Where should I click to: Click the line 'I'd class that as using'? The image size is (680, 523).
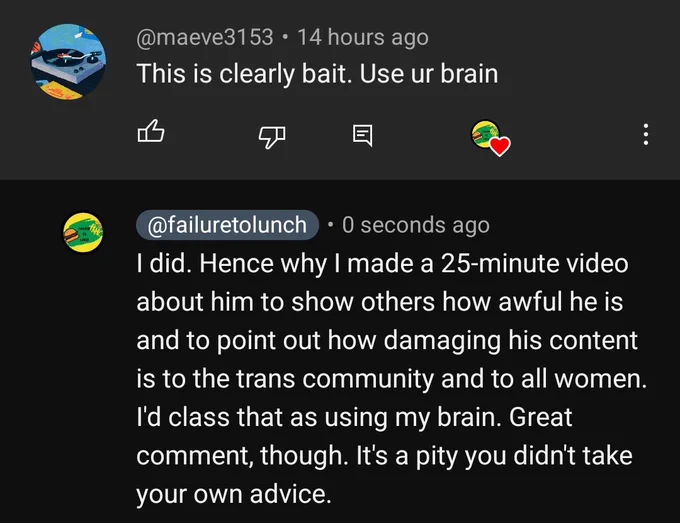pyautogui.click(x=354, y=417)
